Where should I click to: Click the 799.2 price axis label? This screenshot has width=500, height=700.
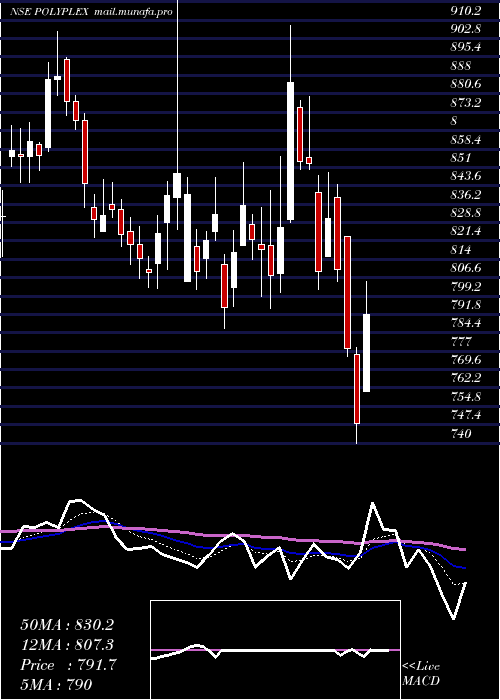466,286
